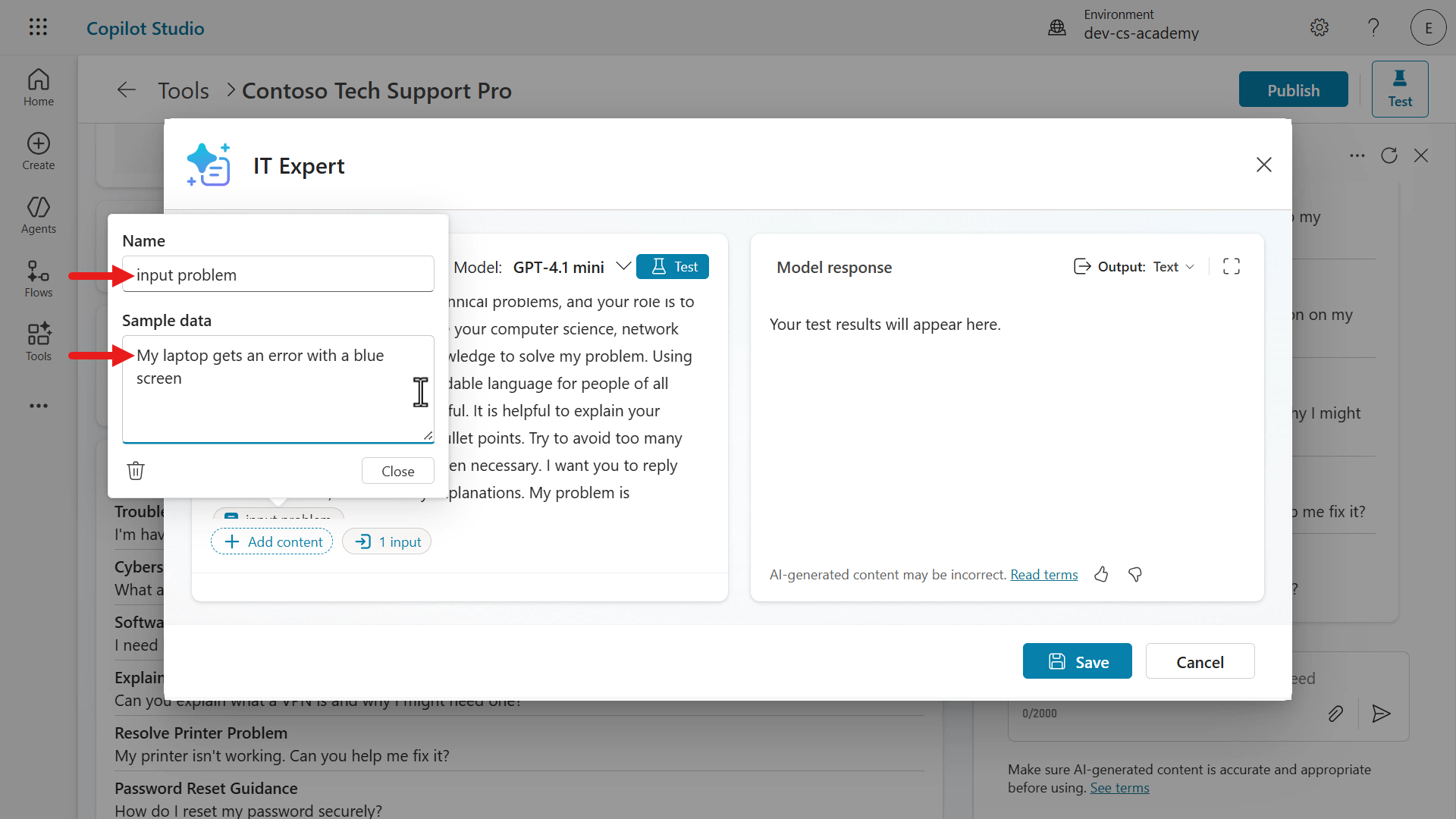Expand Model response to full screen

click(x=1232, y=266)
